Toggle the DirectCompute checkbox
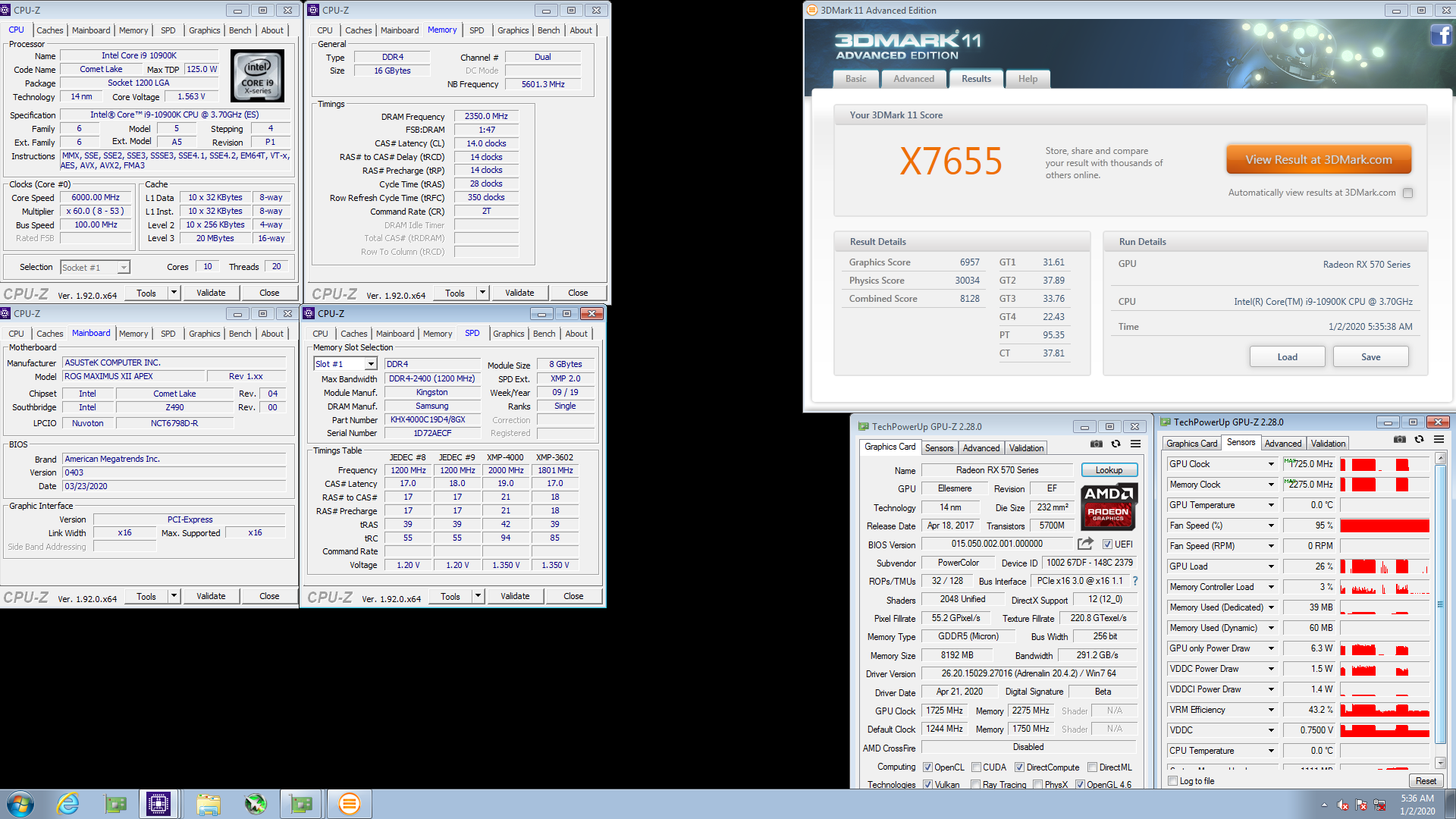Screen dimensions: 1456x819 pos(1019,767)
